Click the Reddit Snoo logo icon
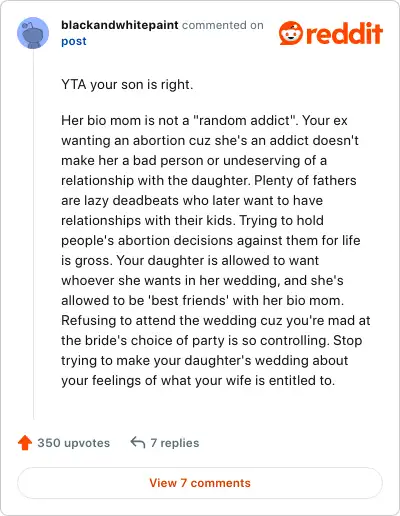 pos(291,33)
